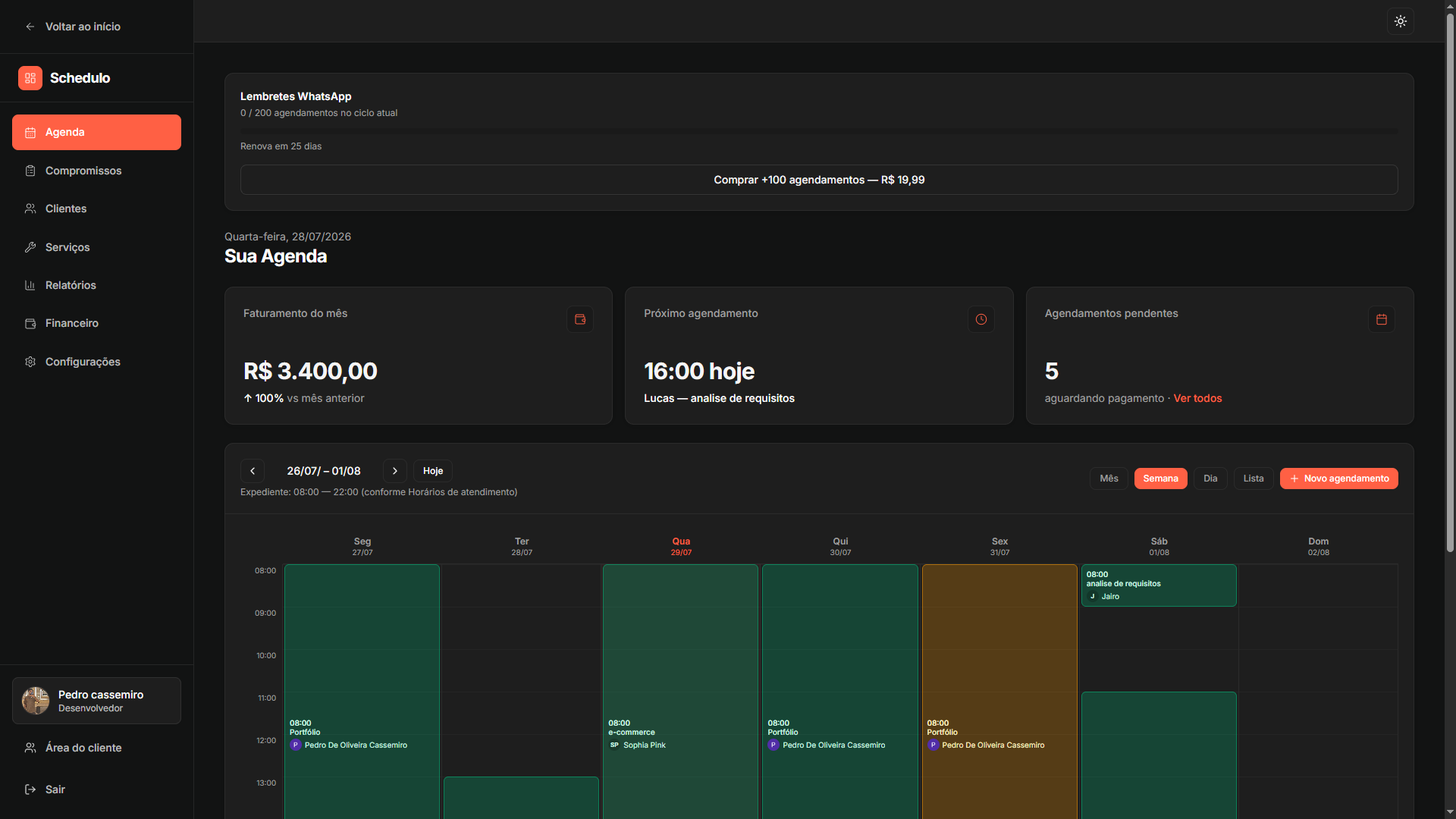1456x819 pixels.
Task: Switch calendar to Semana view
Action: (1161, 479)
